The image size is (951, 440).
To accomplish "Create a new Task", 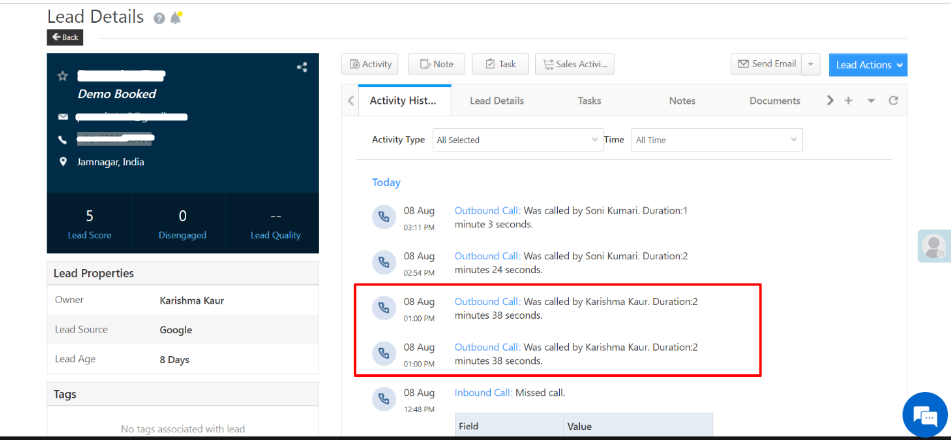I will [x=500, y=64].
